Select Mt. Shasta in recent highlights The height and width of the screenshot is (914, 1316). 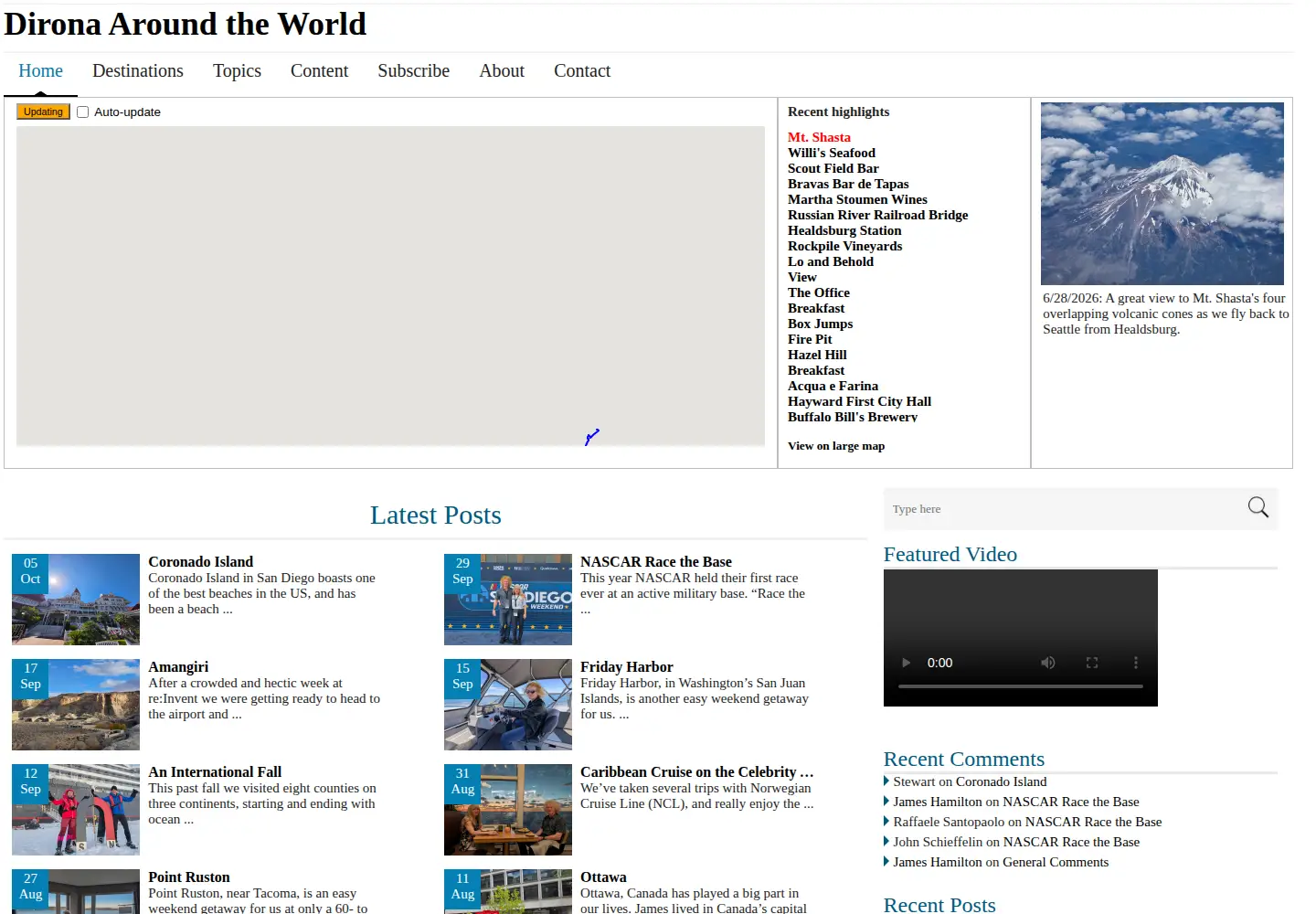(x=819, y=137)
